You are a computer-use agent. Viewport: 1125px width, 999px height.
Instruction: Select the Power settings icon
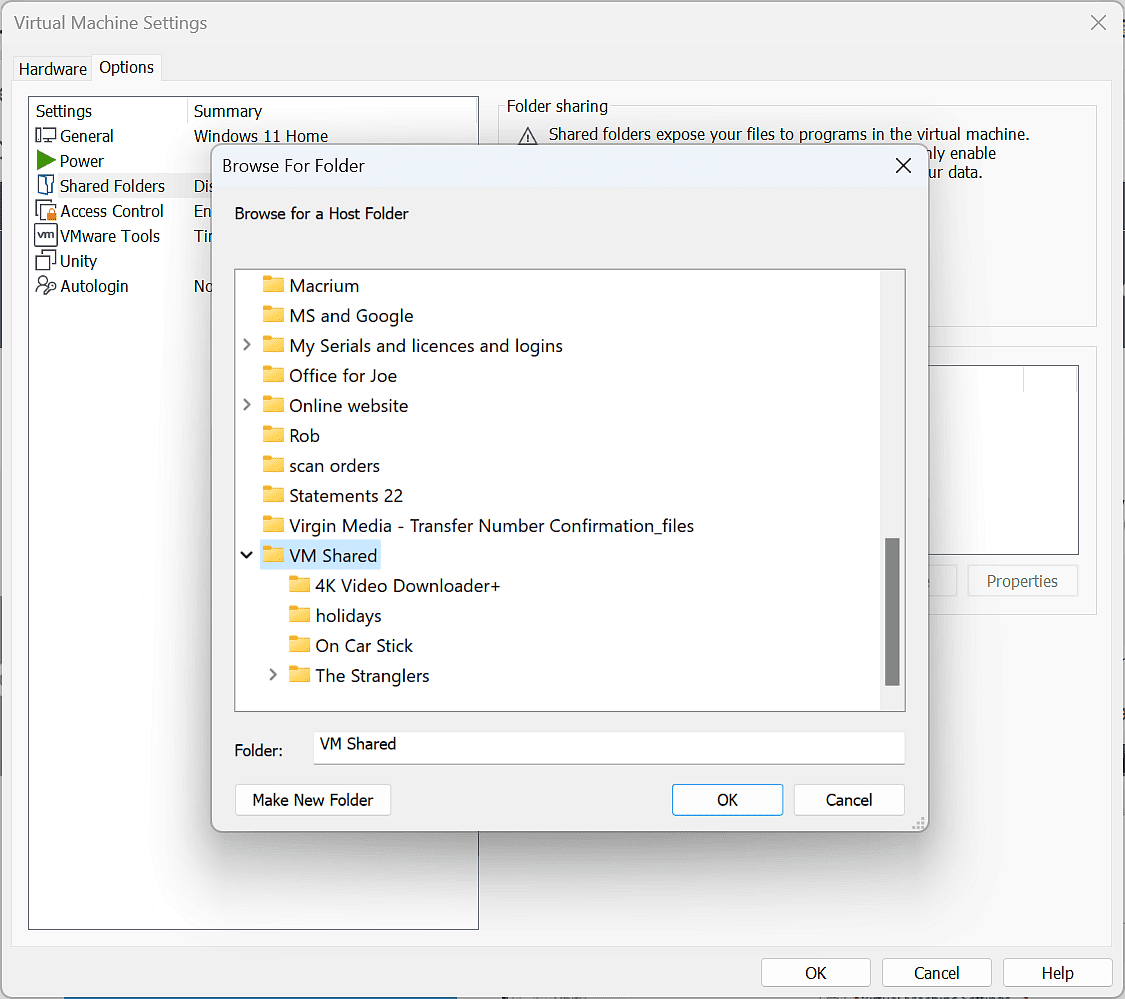(46, 160)
